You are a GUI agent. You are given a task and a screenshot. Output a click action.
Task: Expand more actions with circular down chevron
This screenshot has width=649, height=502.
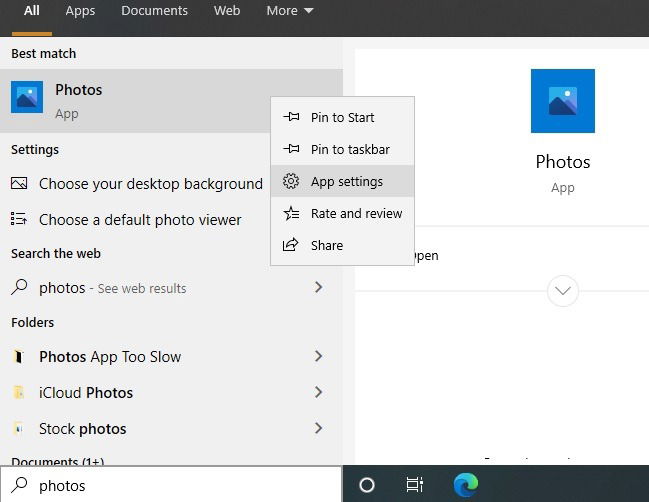(562, 291)
